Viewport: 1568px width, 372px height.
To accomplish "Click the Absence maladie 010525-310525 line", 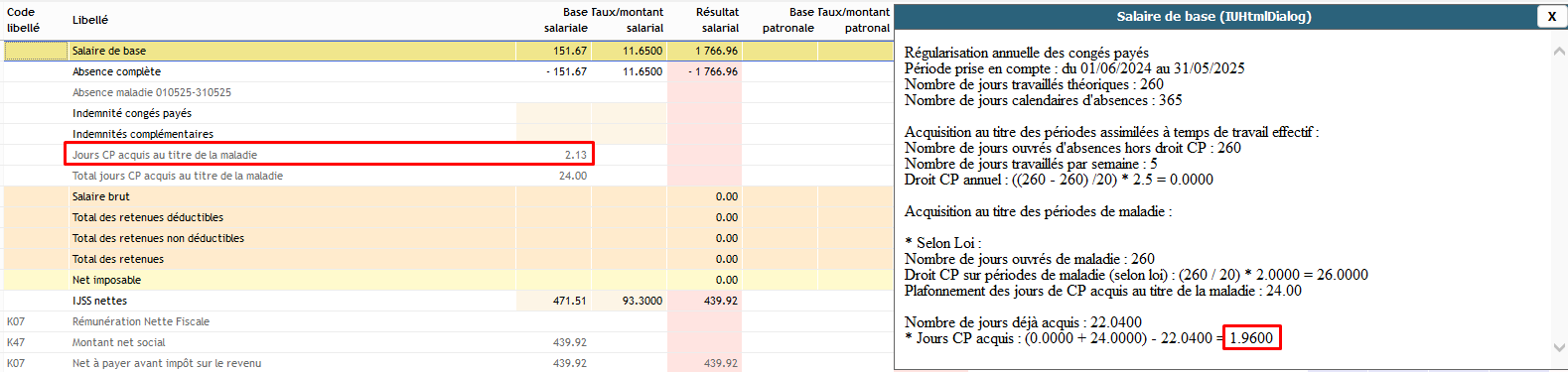I will click(x=152, y=92).
